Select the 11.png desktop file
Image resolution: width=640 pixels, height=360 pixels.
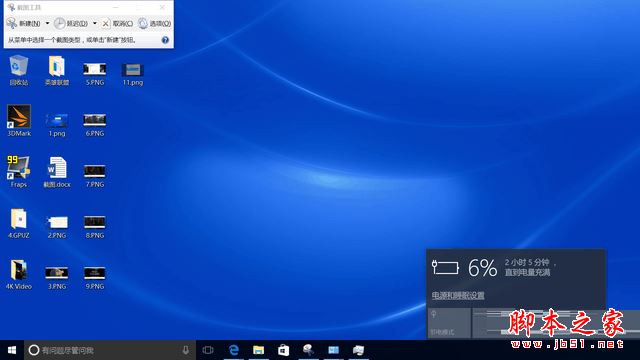(133, 74)
